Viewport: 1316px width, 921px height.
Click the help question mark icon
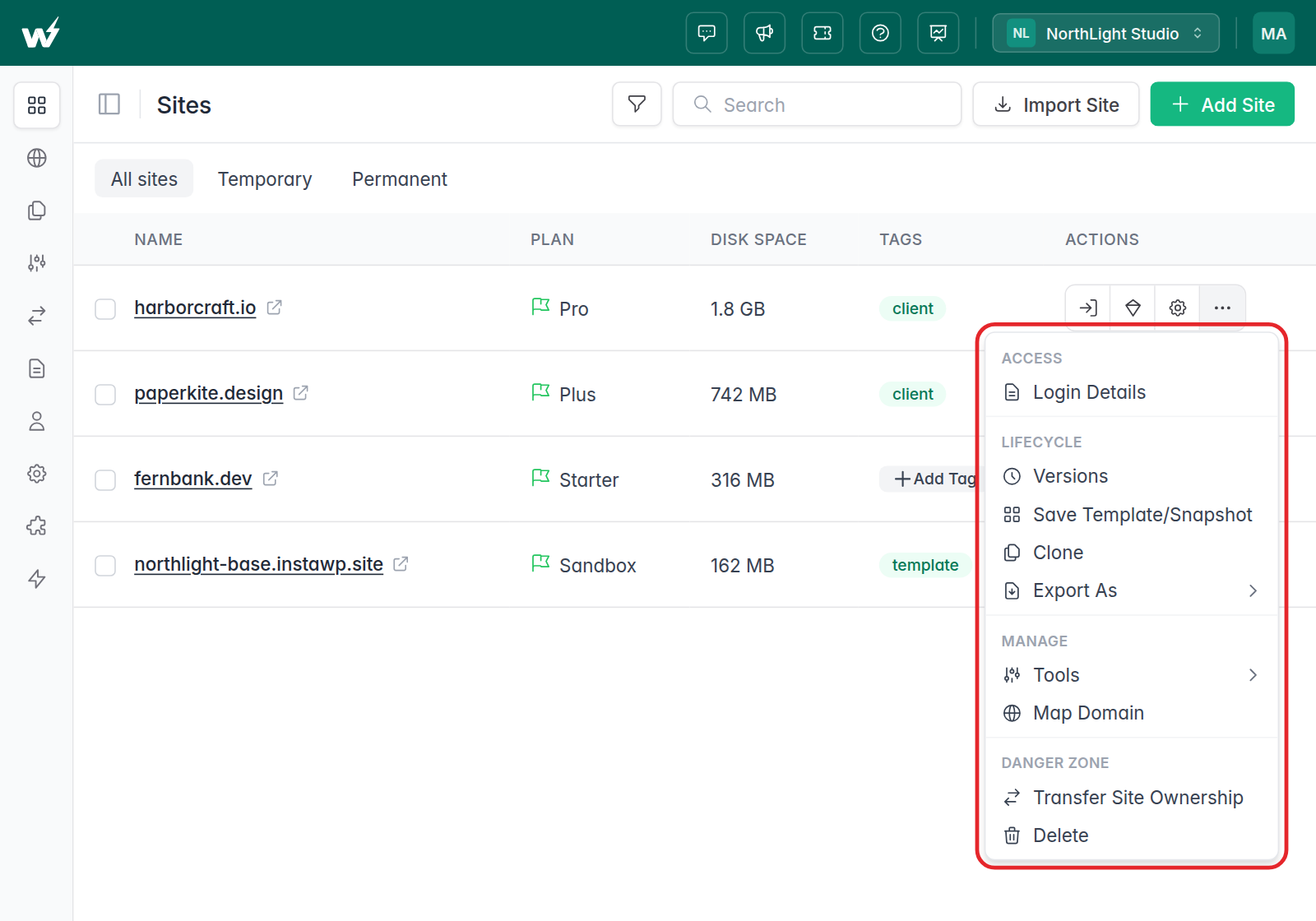pos(880,33)
